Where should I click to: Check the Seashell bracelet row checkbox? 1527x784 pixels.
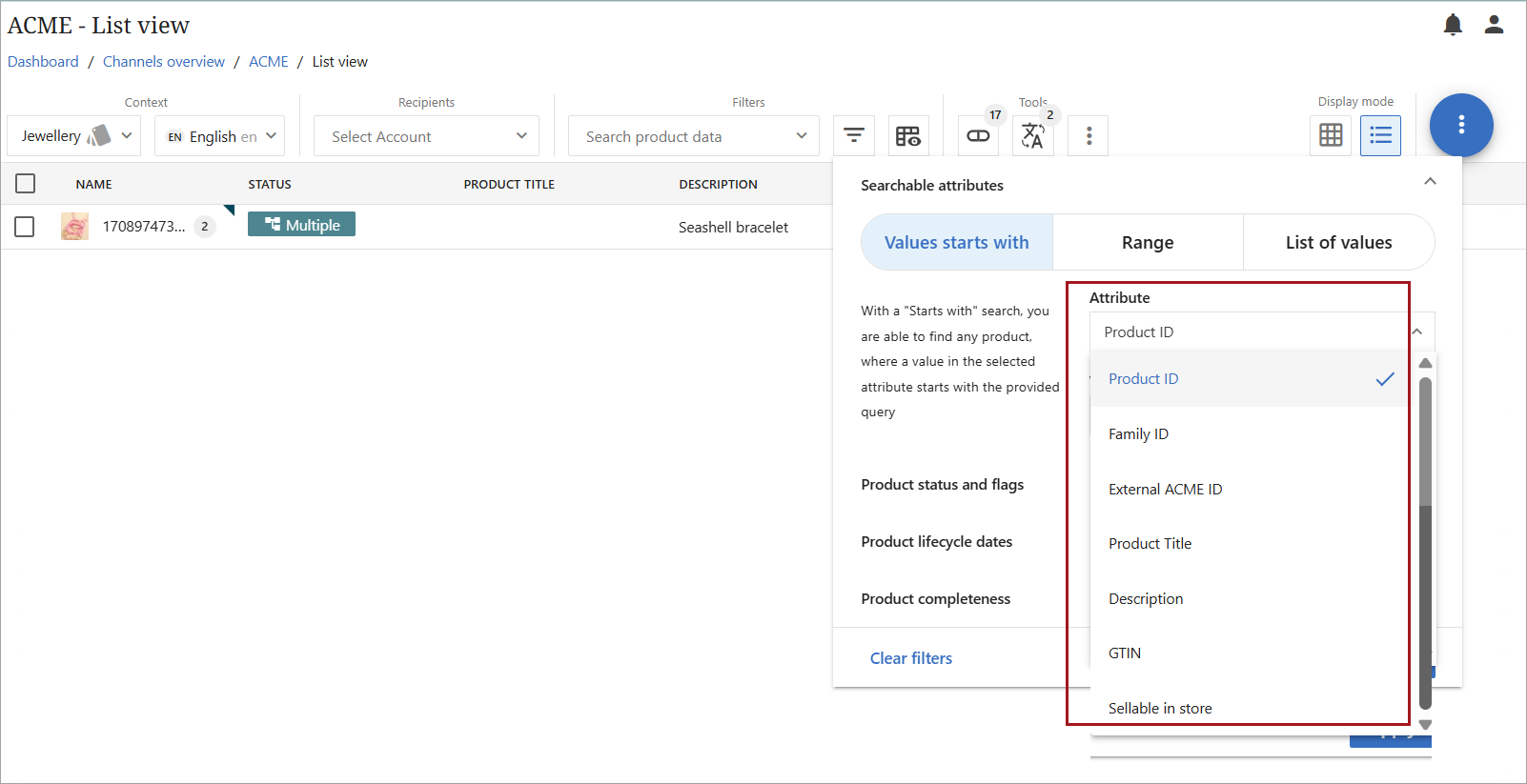click(x=26, y=227)
